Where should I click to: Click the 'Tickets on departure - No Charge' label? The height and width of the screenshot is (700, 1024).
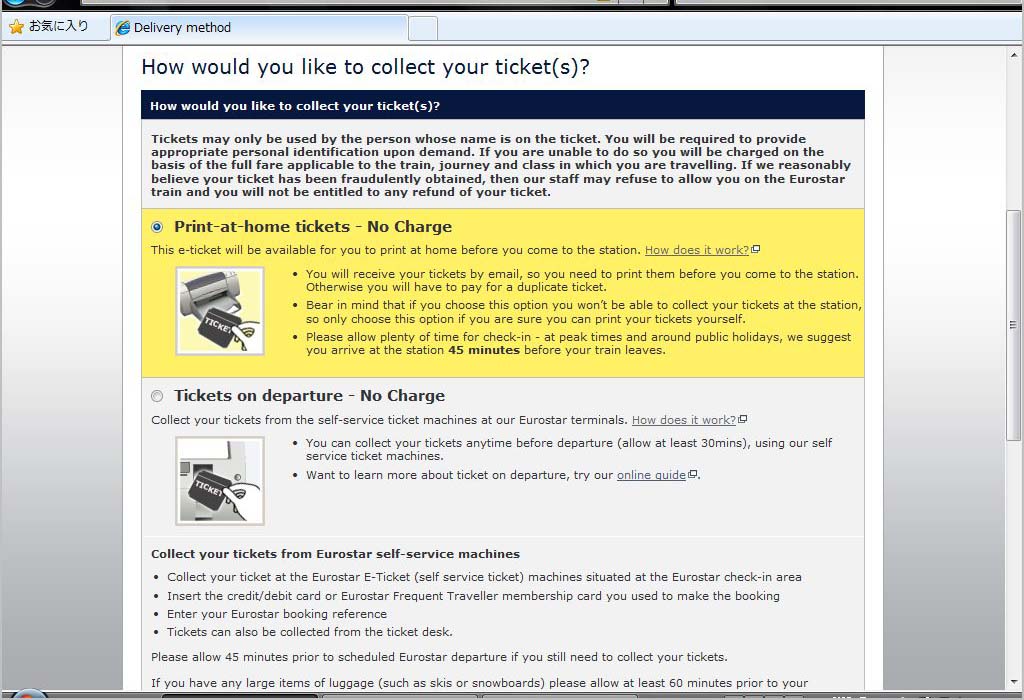click(309, 396)
